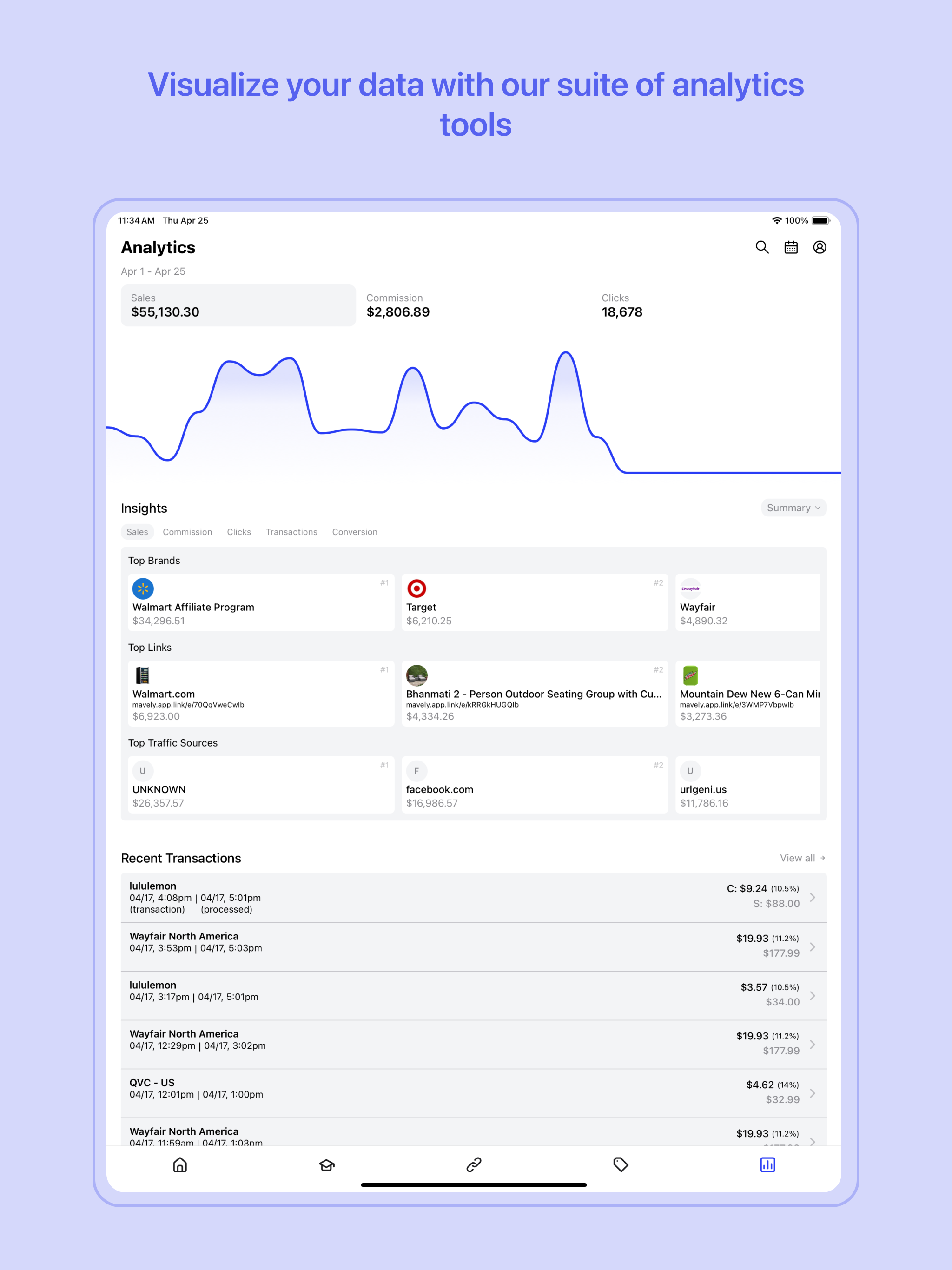Open the search icon
Viewport: 952px width, 1270px height.
[762, 247]
